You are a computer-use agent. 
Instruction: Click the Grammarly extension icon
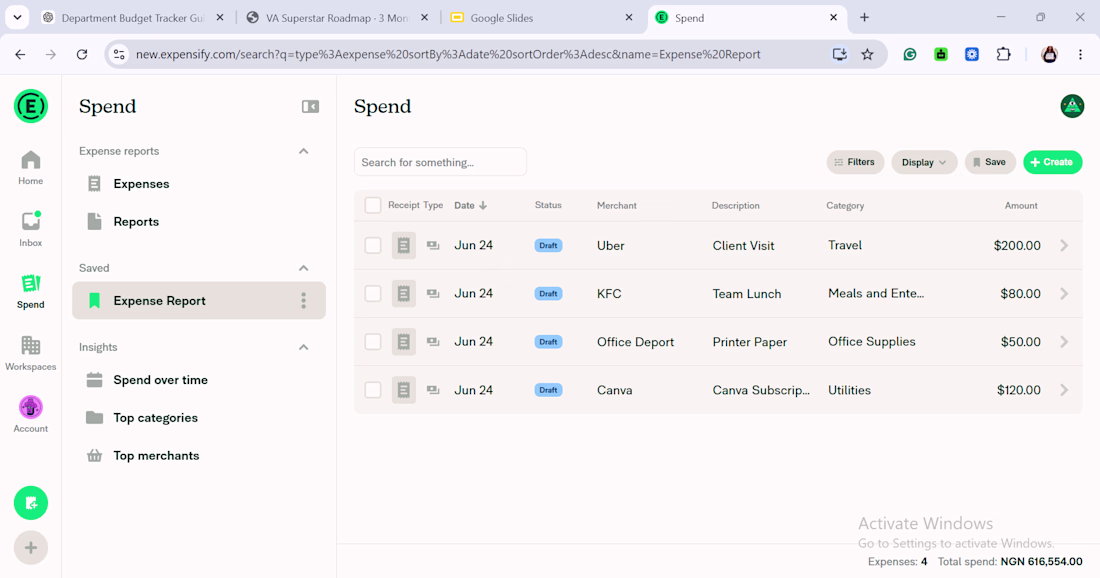(x=910, y=54)
